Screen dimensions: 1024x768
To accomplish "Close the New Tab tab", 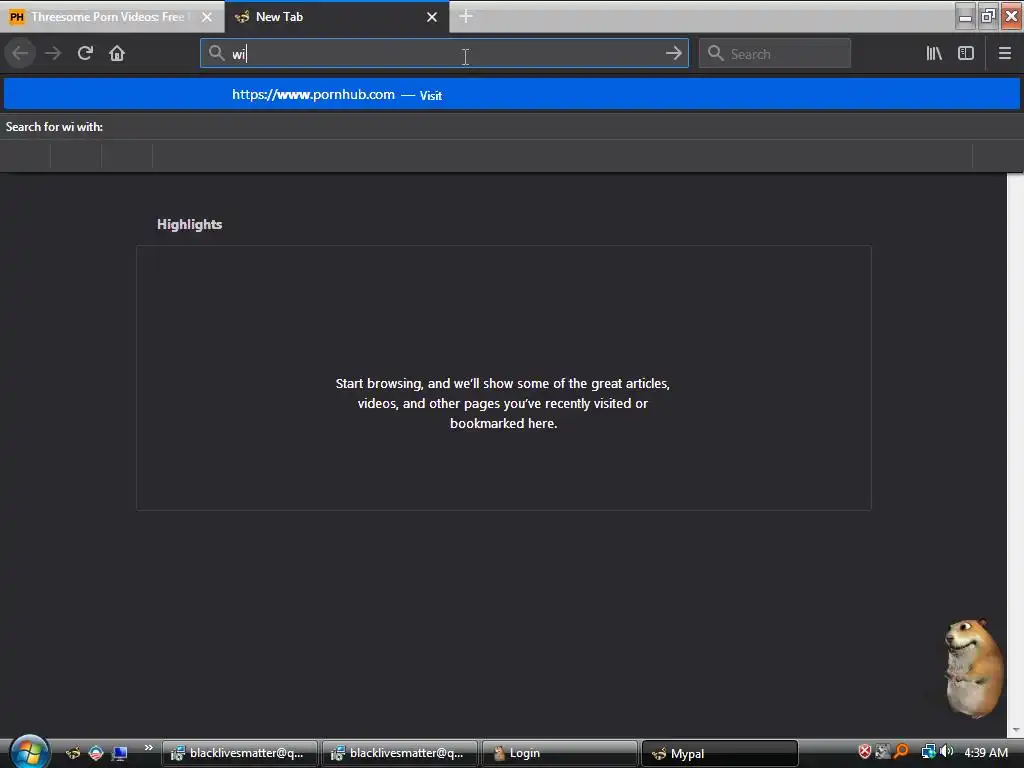I will click(432, 17).
